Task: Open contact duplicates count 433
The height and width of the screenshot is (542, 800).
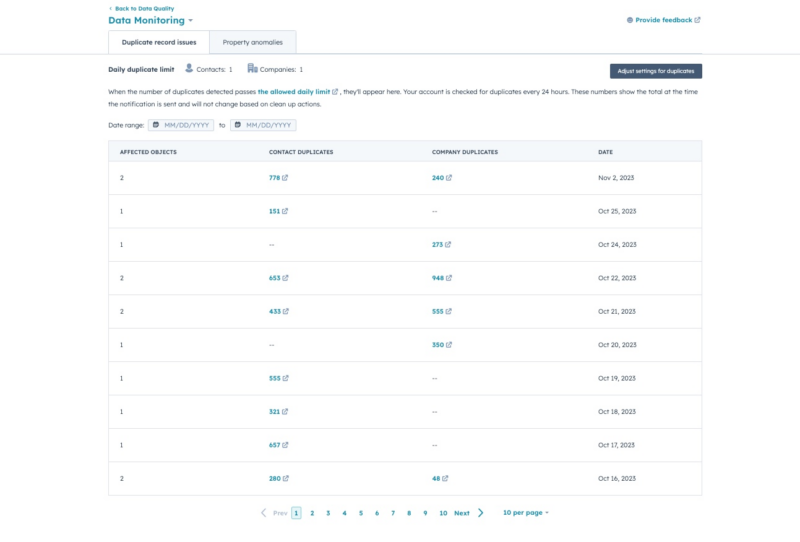Action: [275, 311]
